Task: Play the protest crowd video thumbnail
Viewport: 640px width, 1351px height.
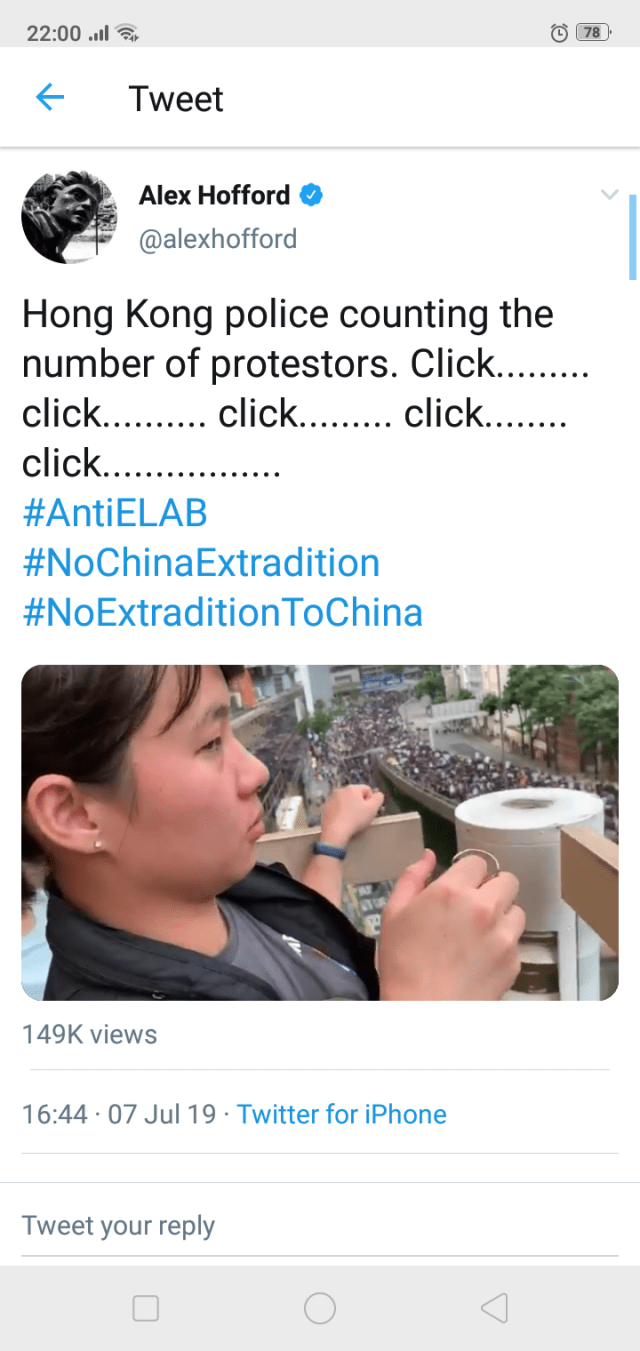Action: click(320, 832)
